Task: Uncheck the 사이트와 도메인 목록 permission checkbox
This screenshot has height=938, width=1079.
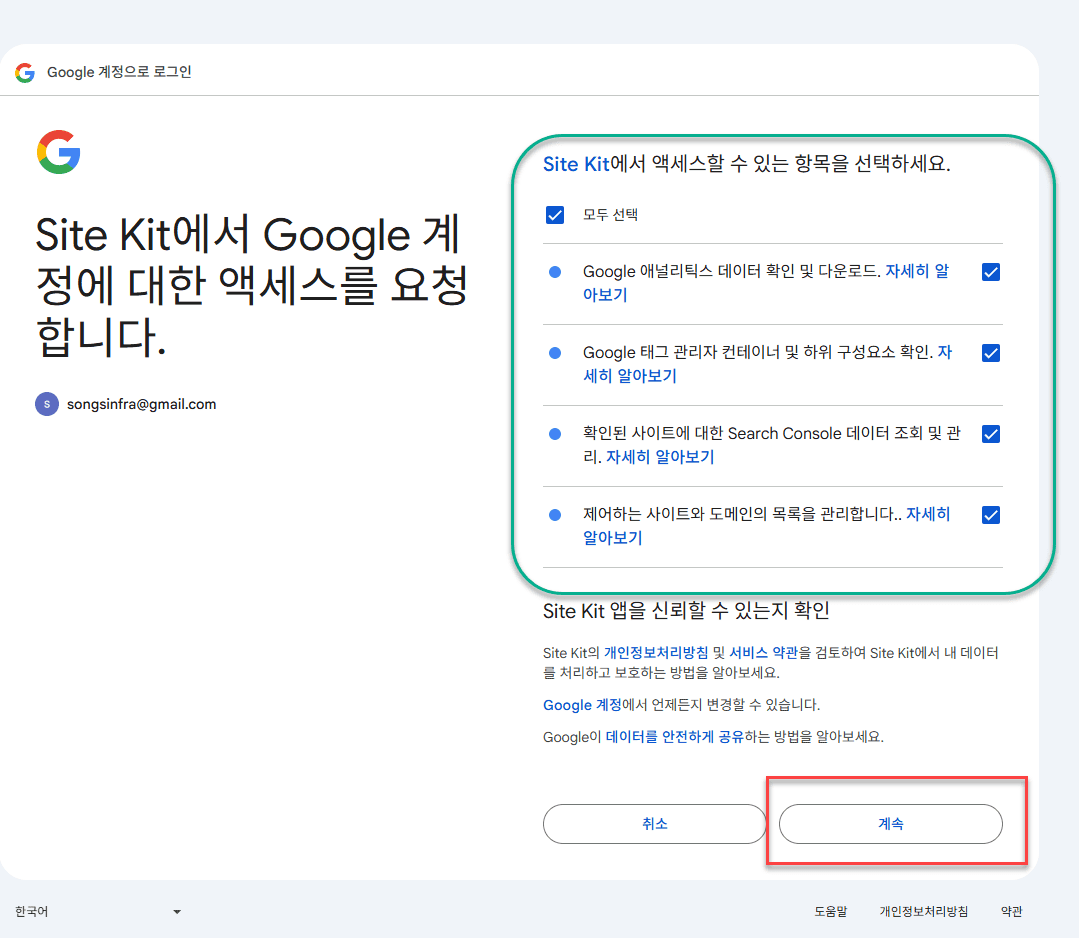Action: [x=990, y=515]
